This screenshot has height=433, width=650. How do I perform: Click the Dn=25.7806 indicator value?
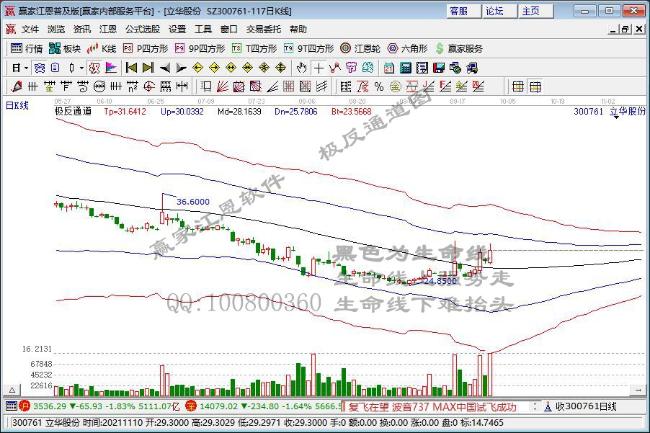click(x=296, y=111)
